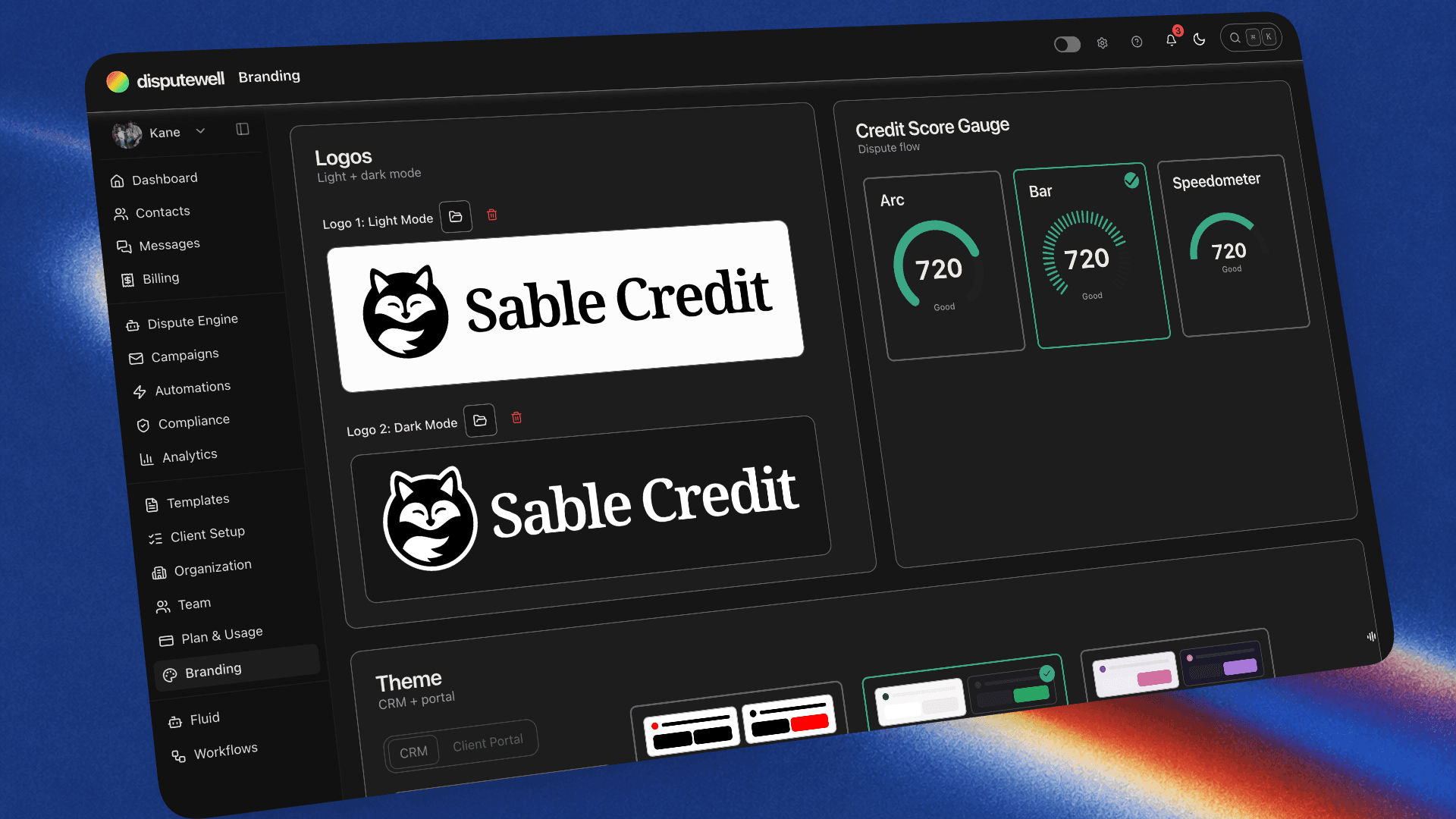Click the green theme selected checkmark

[1046, 673]
